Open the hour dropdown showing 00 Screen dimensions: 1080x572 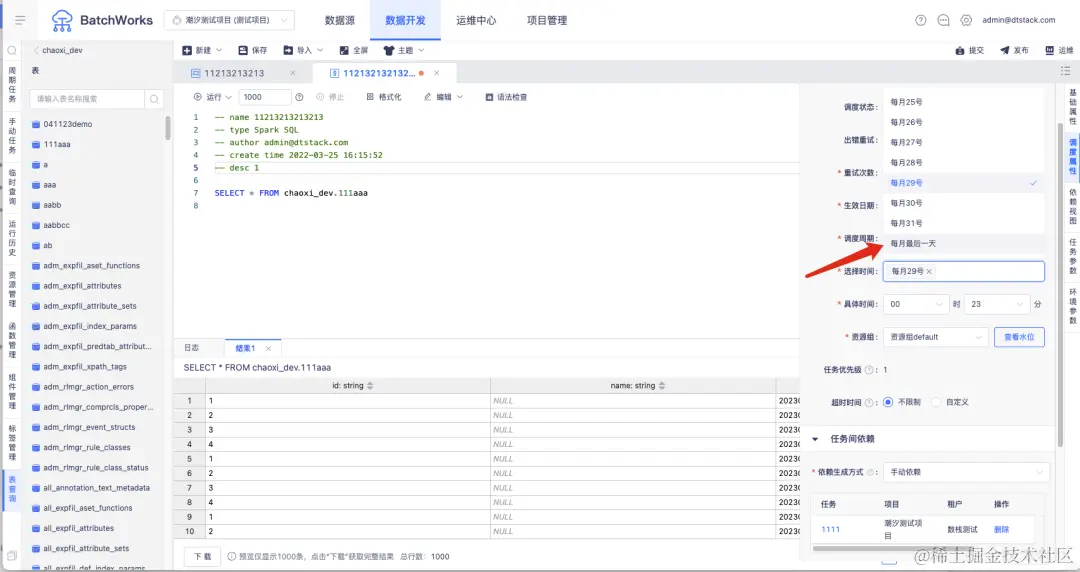(x=917, y=304)
